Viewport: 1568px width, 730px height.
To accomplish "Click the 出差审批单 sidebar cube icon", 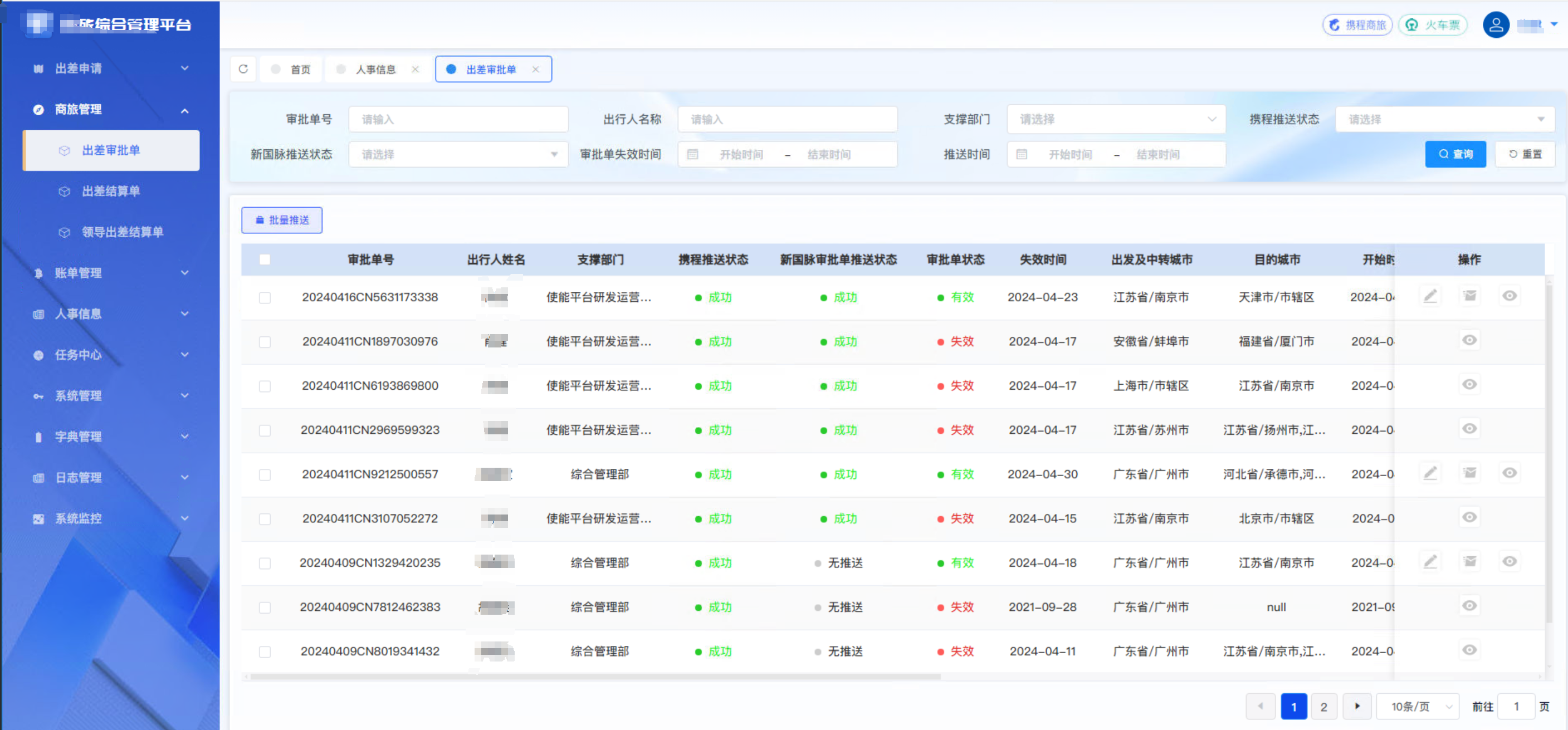I will click(64, 150).
